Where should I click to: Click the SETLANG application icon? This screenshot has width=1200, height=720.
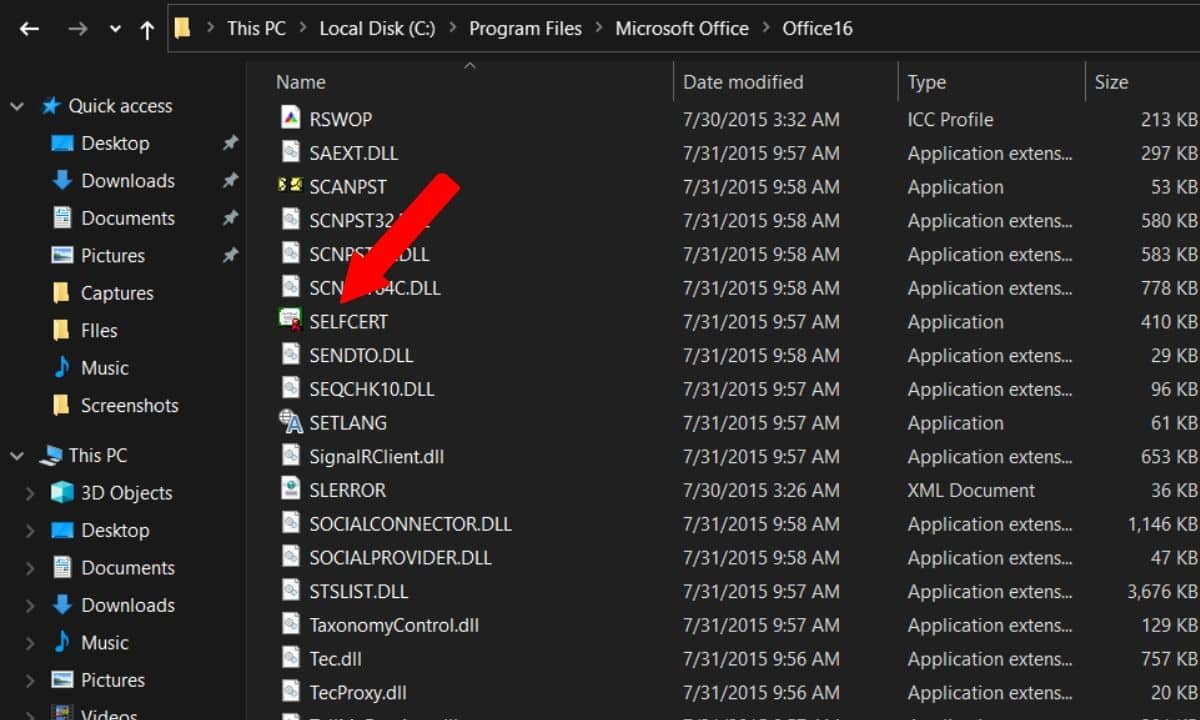tap(290, 422)
